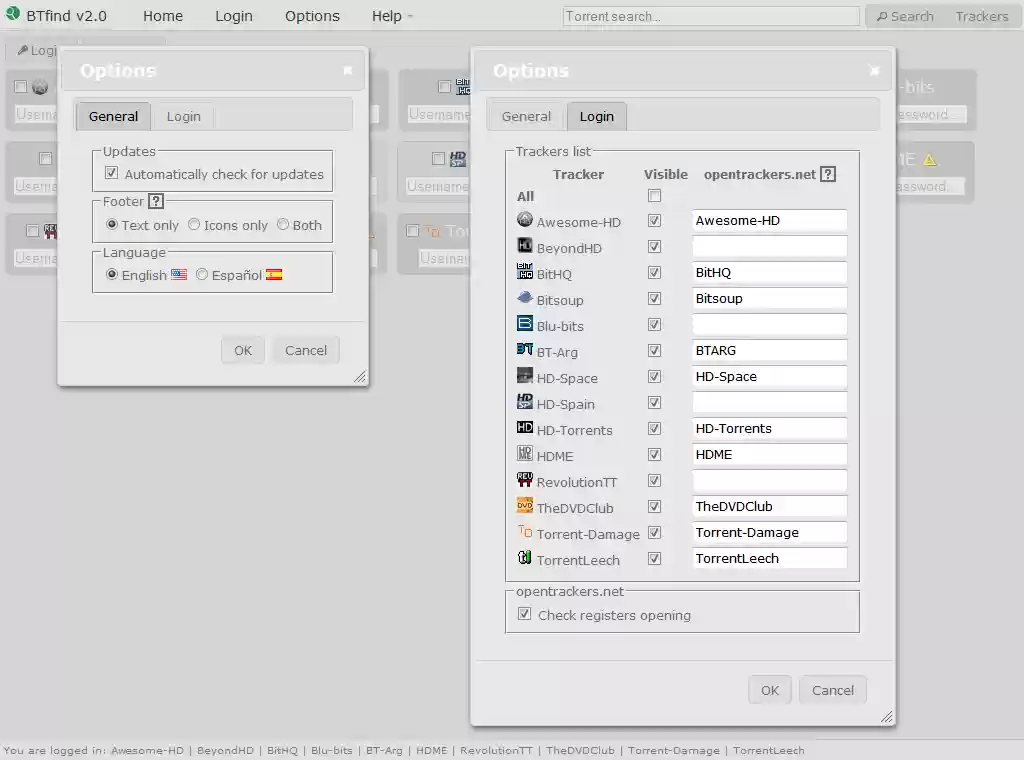Open the Login tab in left Options dialog

coord(183,116)
